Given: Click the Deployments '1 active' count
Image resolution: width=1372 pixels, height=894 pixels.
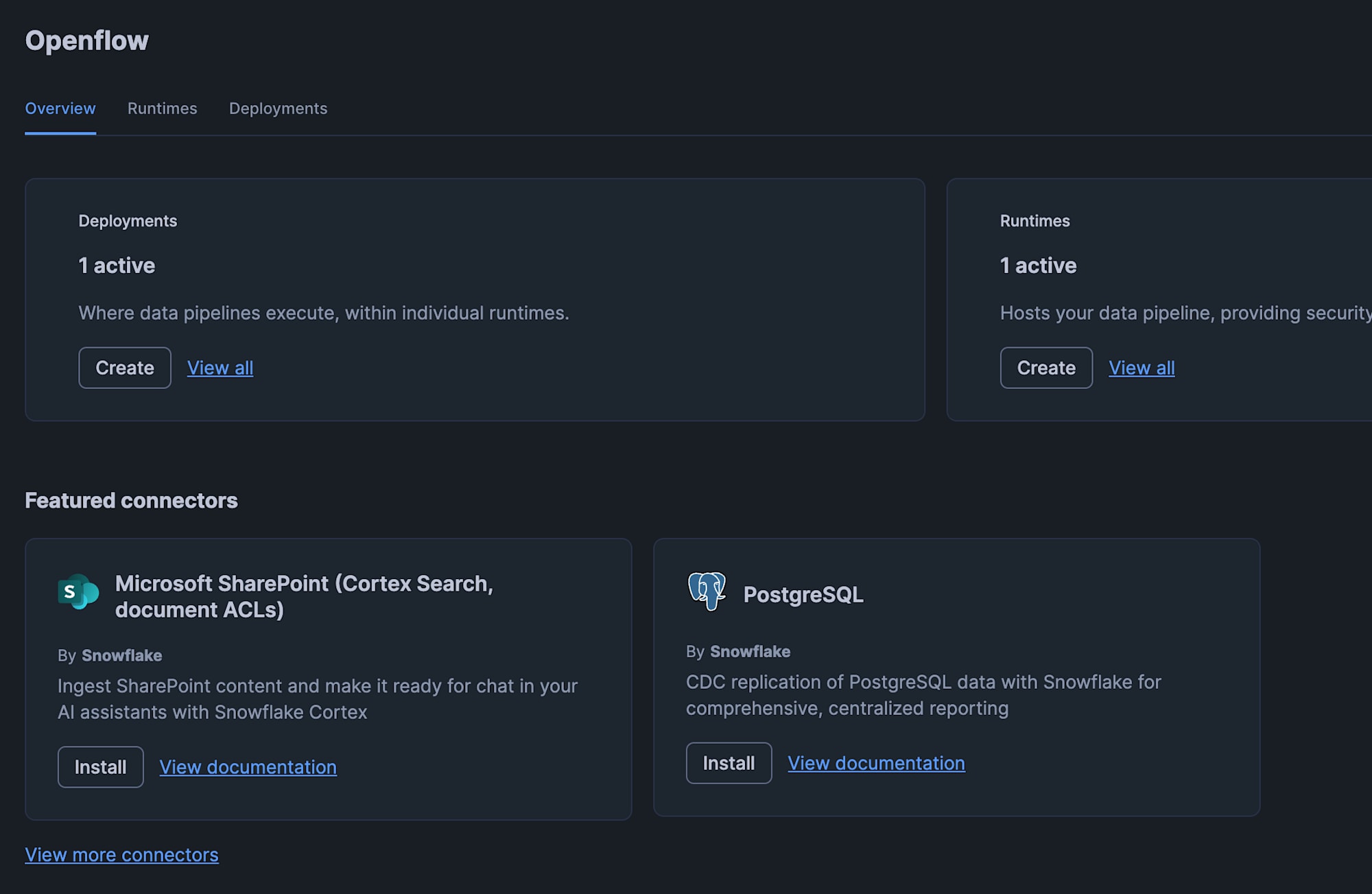Looking at the screenshot, I should pos(117,266).
